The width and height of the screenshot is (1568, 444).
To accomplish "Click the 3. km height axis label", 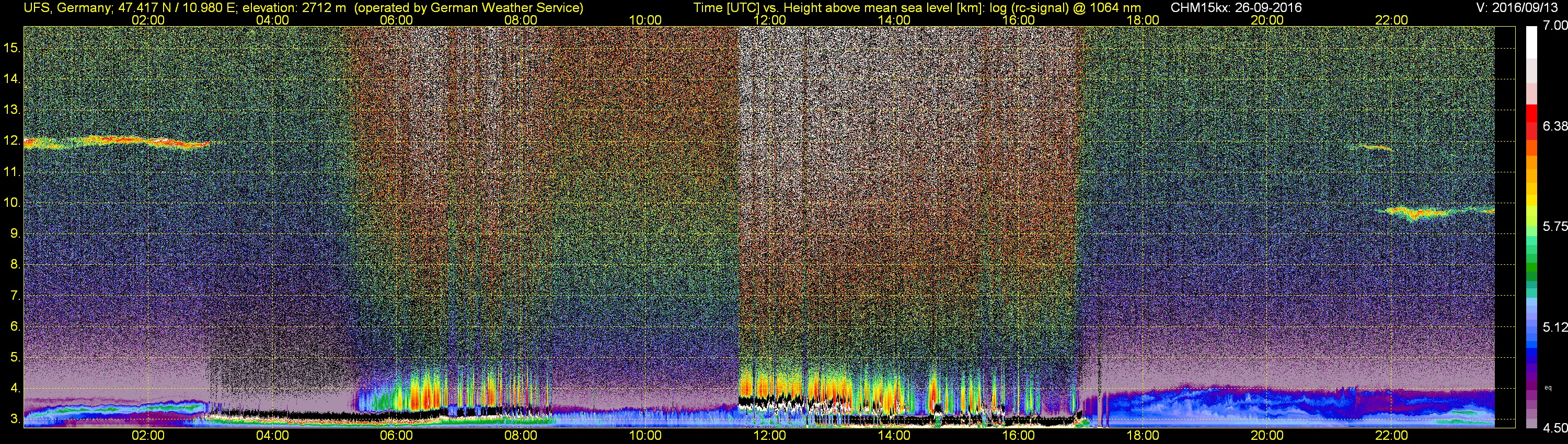I will click(x=15, y=419).
